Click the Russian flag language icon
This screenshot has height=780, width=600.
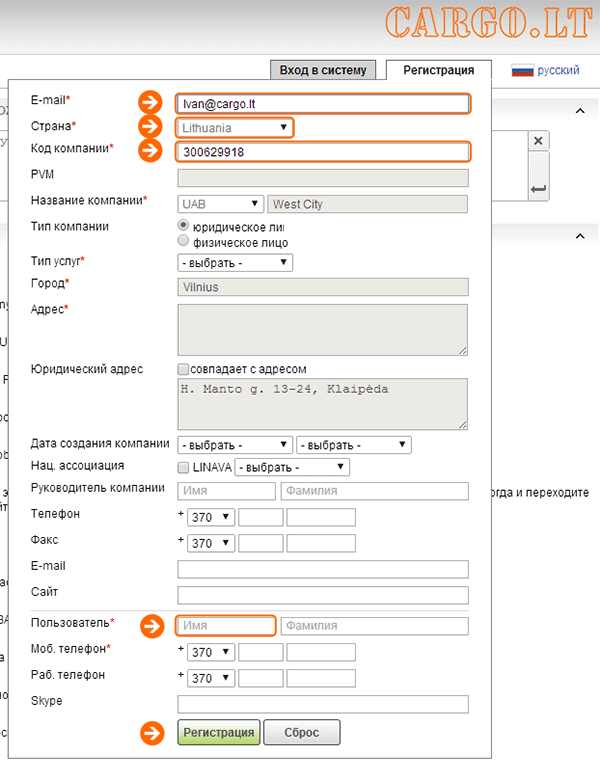coord(522,71)
